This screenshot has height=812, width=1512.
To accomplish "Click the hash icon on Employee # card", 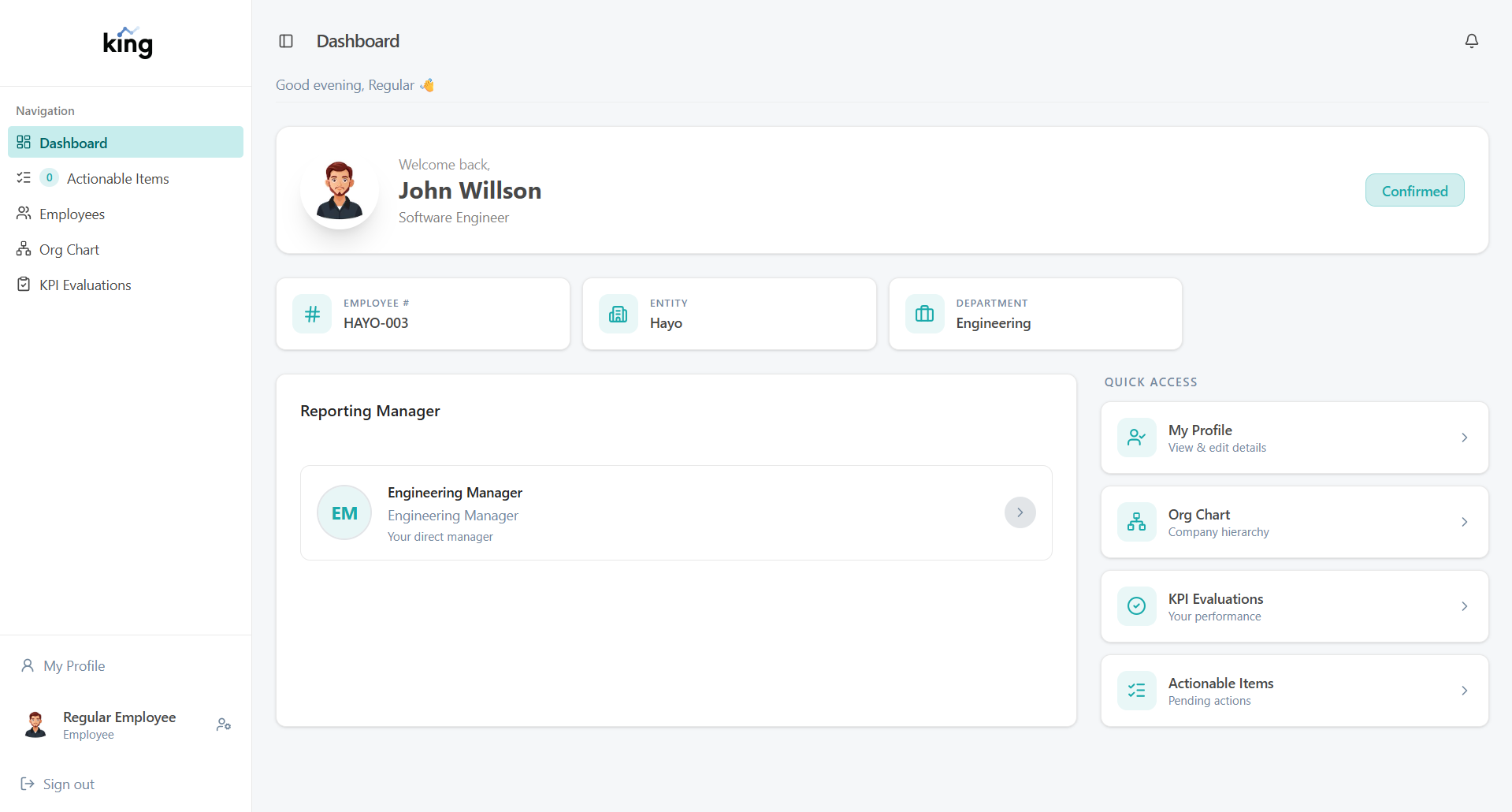I will (312, 314).
